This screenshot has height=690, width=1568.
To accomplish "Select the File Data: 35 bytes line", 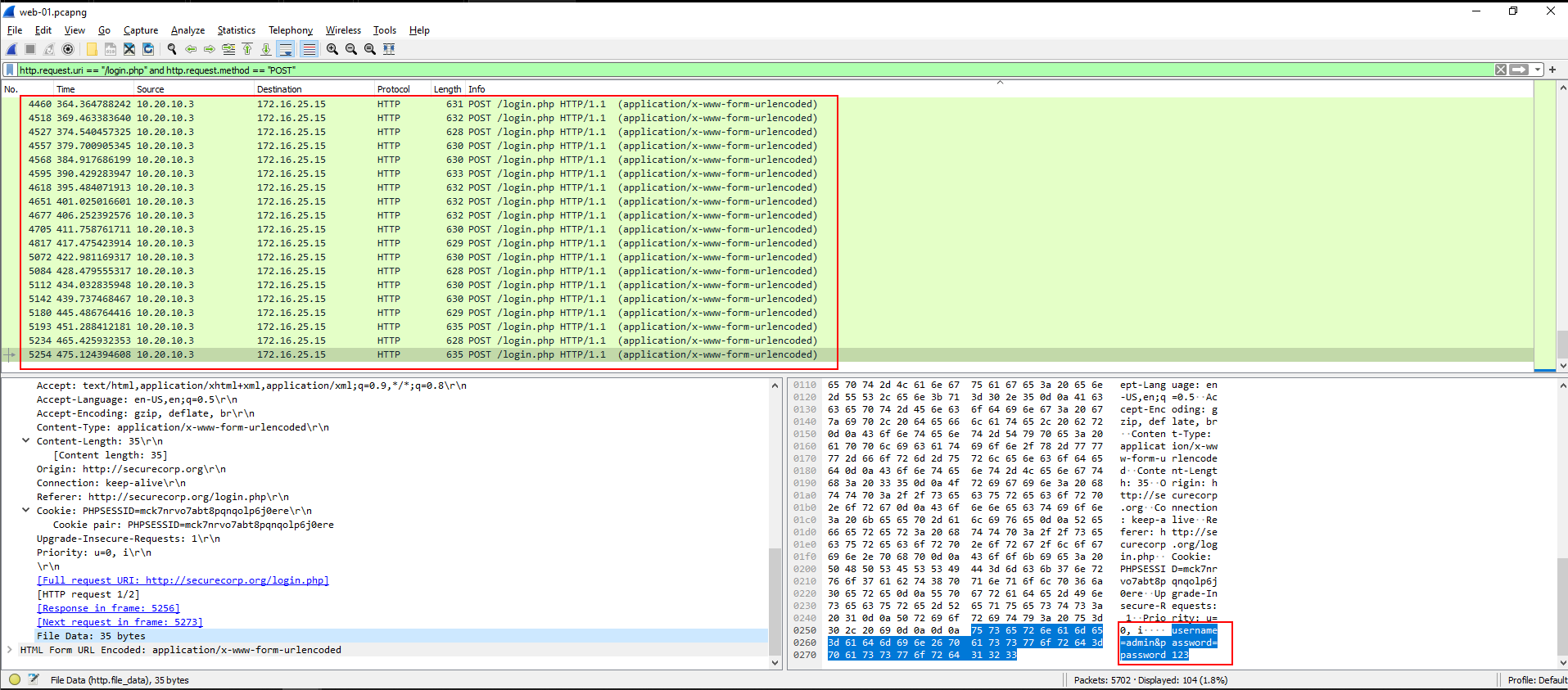I will [385, 636].
